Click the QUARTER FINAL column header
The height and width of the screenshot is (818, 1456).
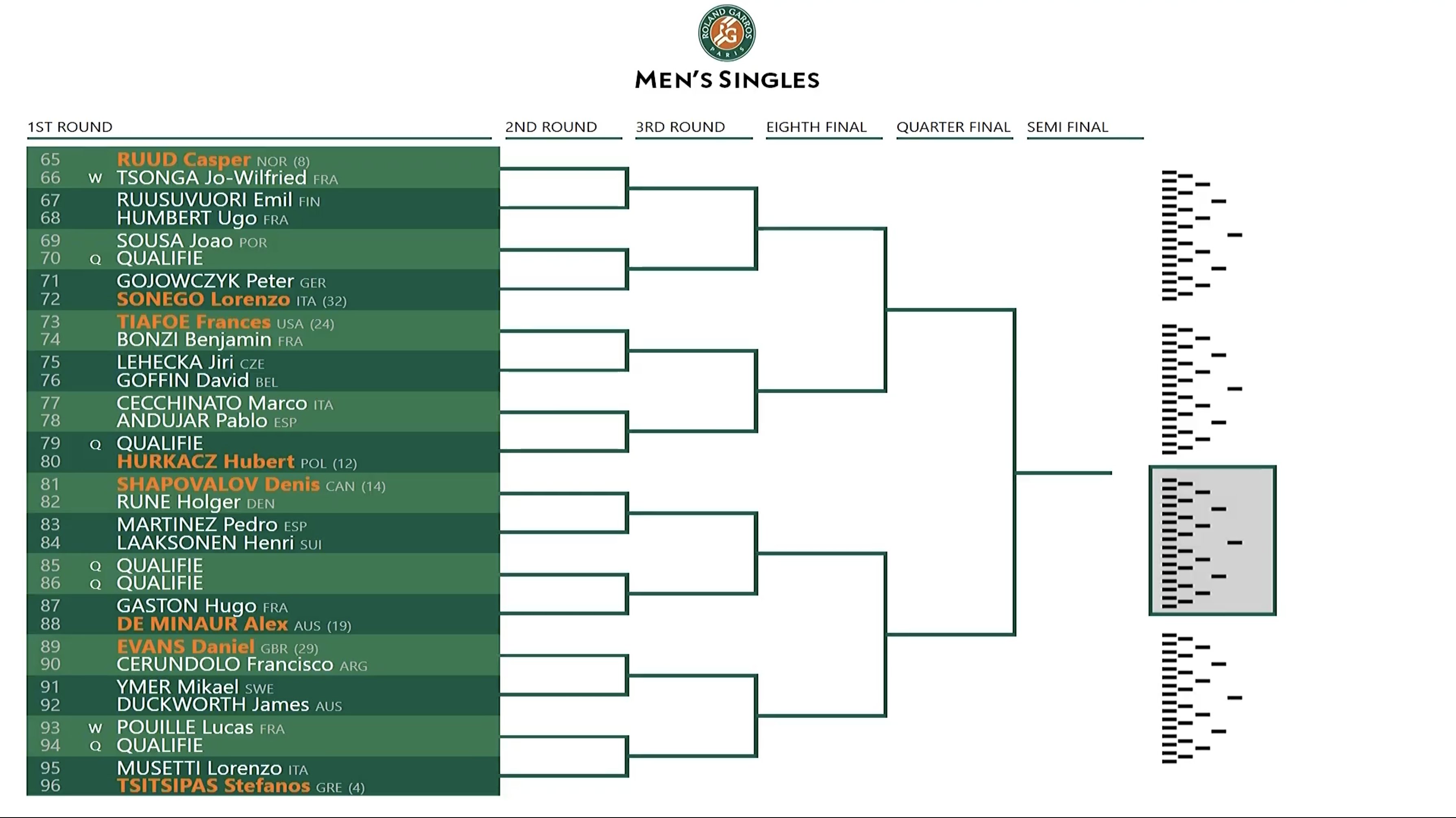point(953,127)
